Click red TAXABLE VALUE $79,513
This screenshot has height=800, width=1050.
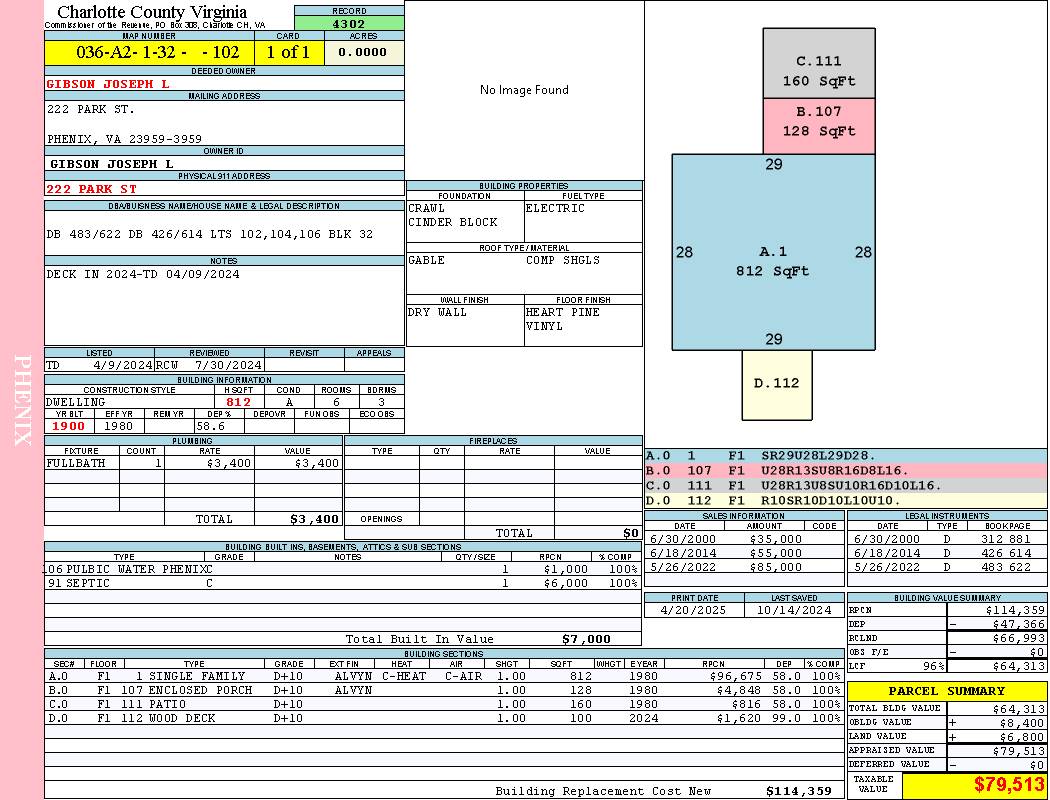tap(1009, 784)
